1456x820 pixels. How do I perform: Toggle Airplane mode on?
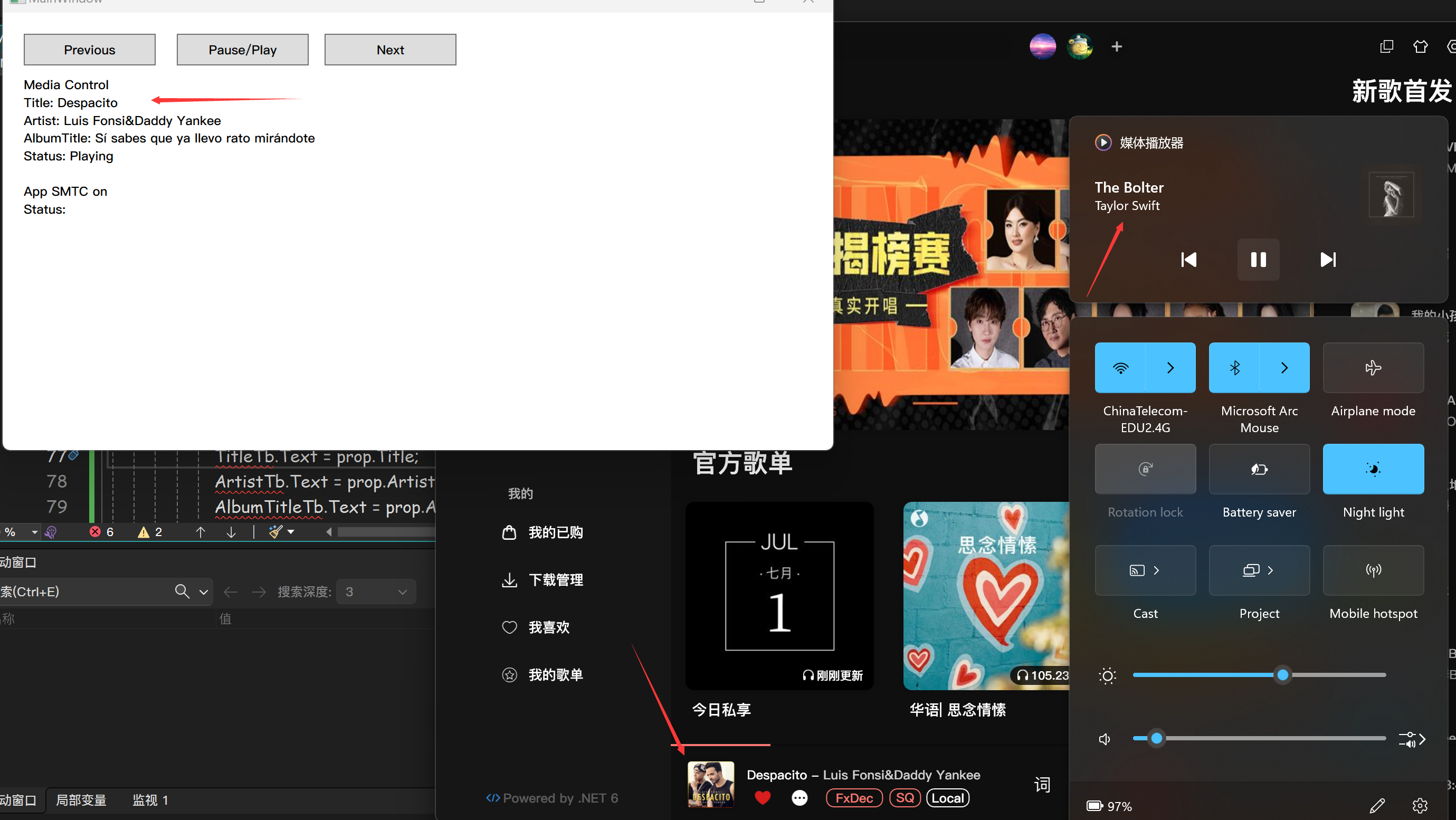click(x=1372, y=368)
